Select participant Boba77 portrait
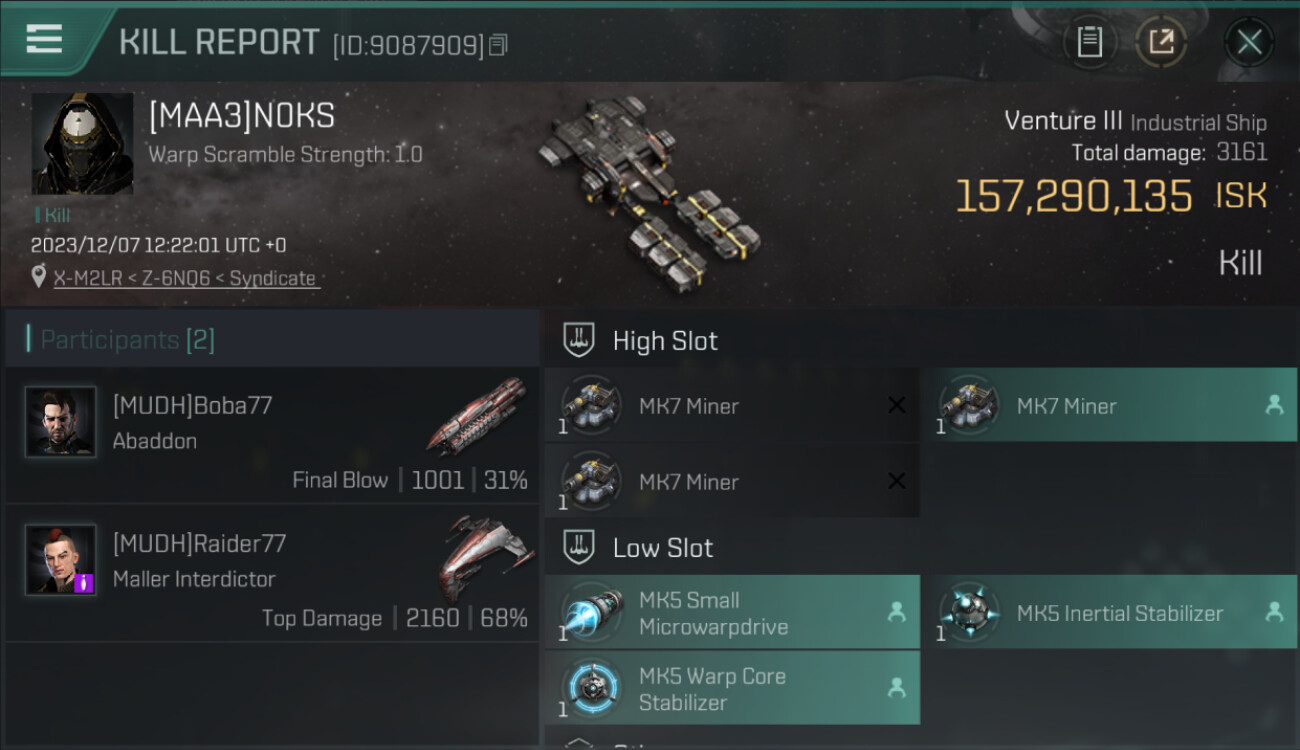Screen dimensions: 1300x750 coord(61,422)
